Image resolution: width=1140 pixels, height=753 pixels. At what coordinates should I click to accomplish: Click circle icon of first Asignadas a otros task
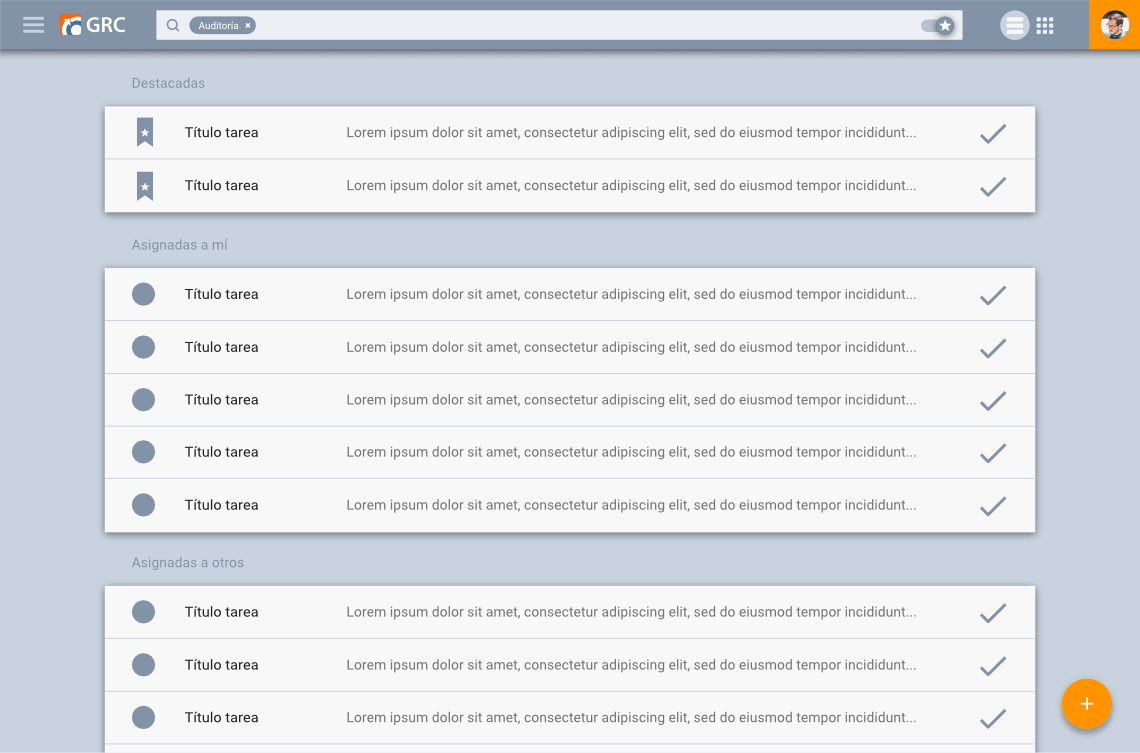click(143, 611)
